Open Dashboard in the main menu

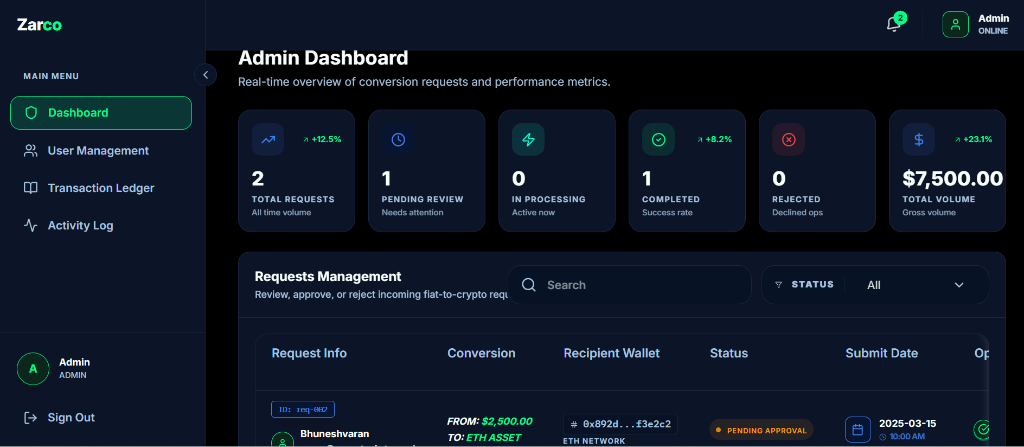101,113
